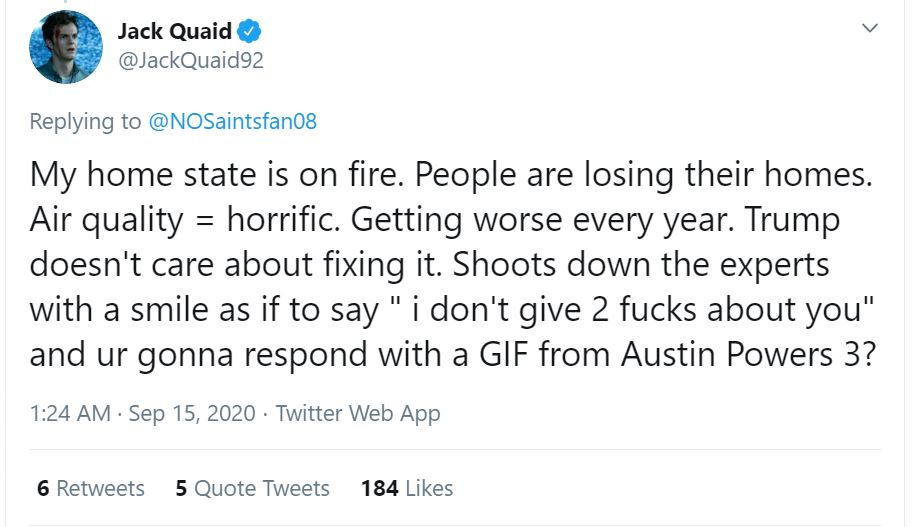Screen dimensions: 916x527
Task: Click the blue verified badge icon
Action: pyautogui.click(x=250, y=31)
